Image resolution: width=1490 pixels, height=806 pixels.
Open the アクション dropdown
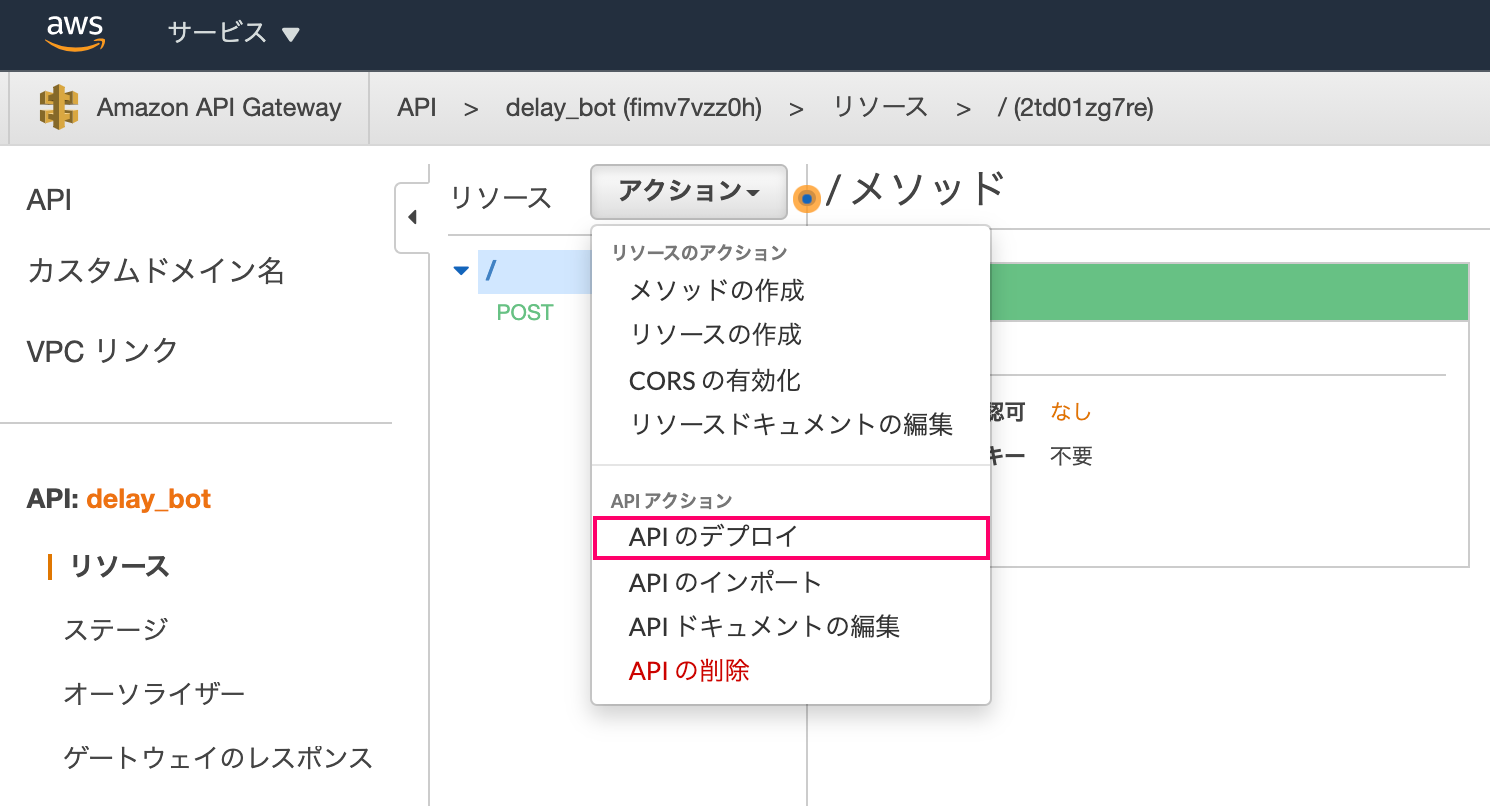[x=688, y=192]
